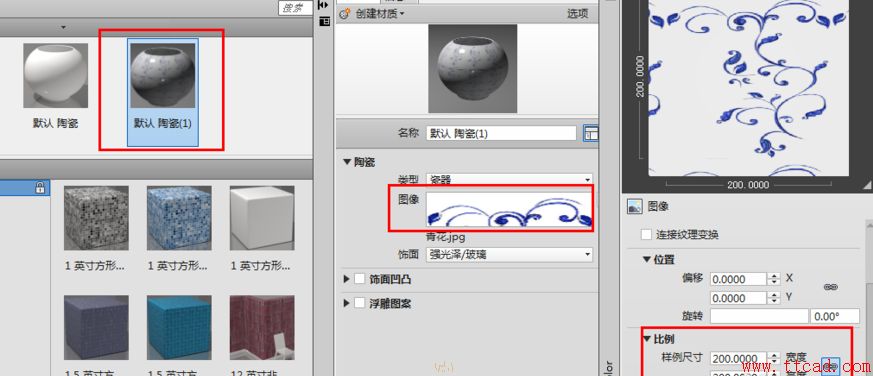Click the material browser icon beside name field
Image resolution: width=873 pixels, height=376 pixels.
tap(590, 133)
